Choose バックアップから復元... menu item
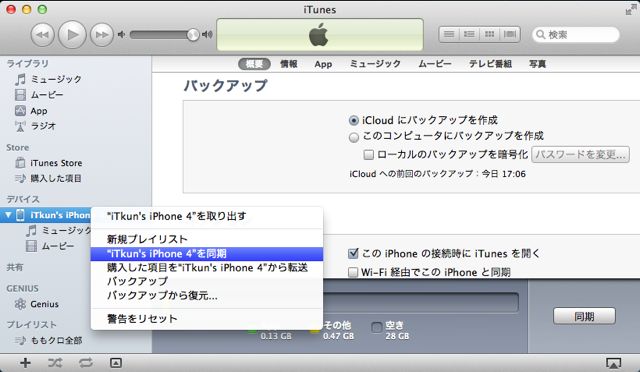The height and width of the screenshot is (372, 640). (207, 295)
